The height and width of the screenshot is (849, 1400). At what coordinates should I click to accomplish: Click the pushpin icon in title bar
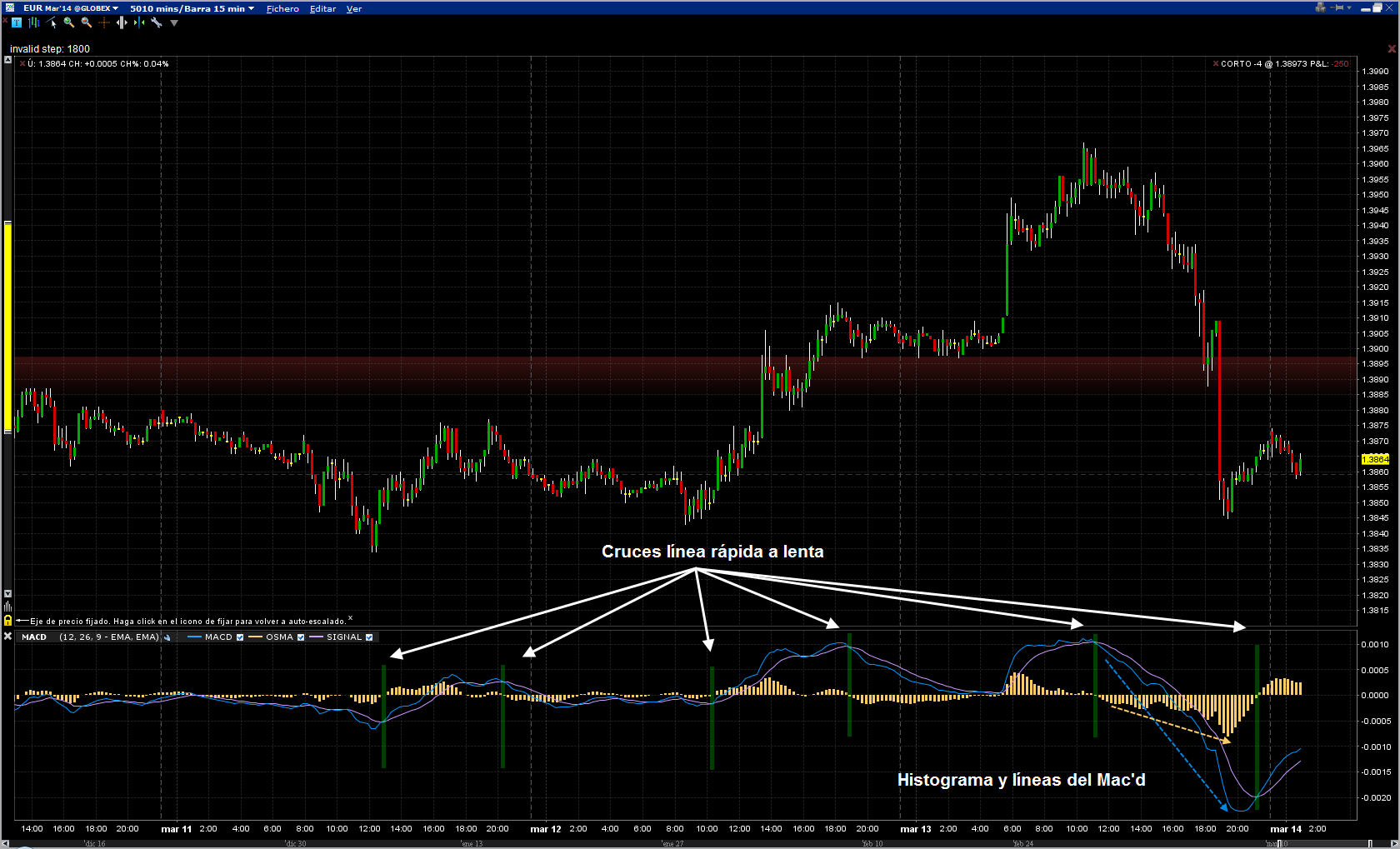click(x=1338, y=7)
